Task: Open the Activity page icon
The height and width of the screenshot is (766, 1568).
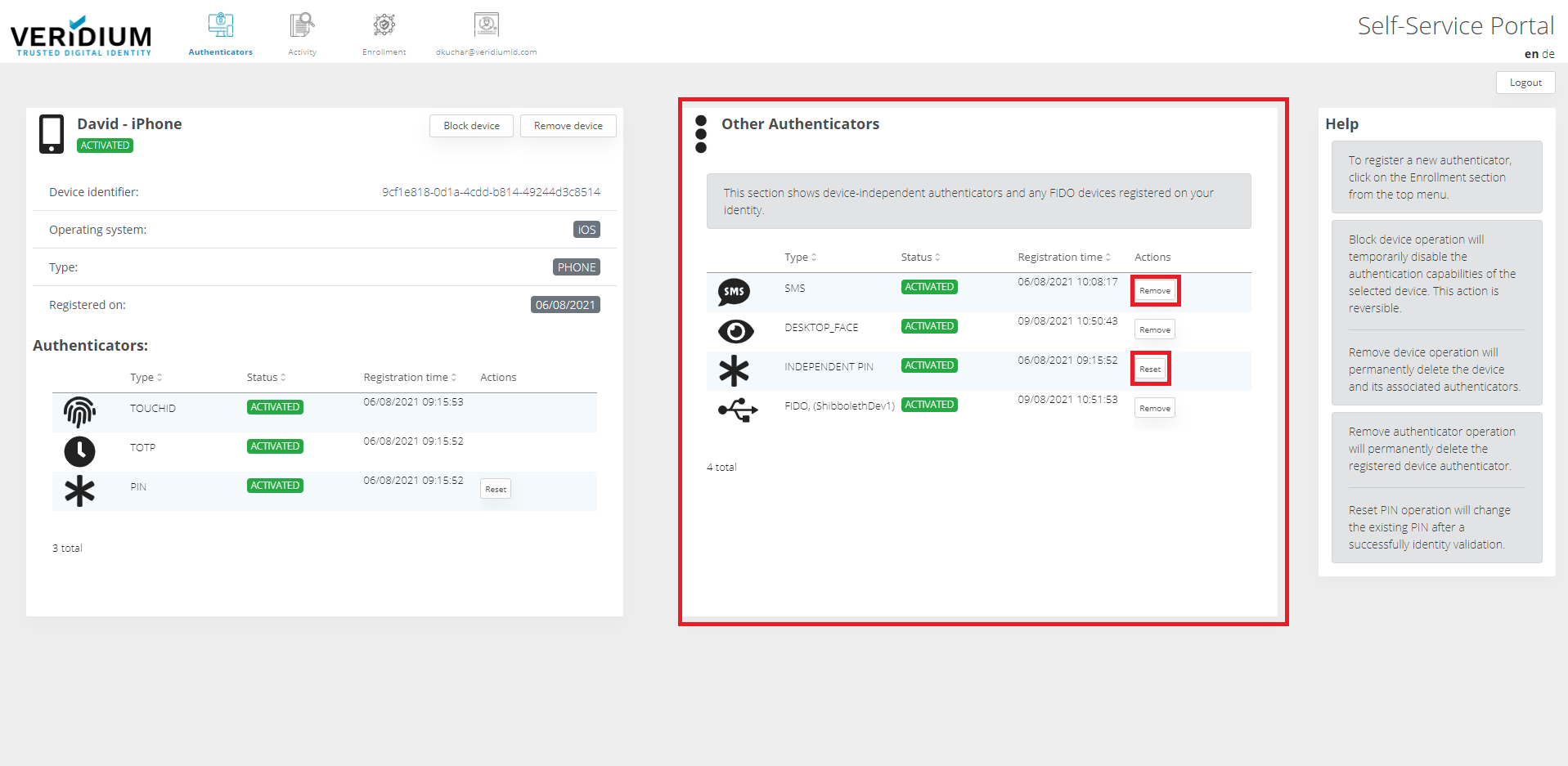Action: pyautogui.click(x=302, y=25)
